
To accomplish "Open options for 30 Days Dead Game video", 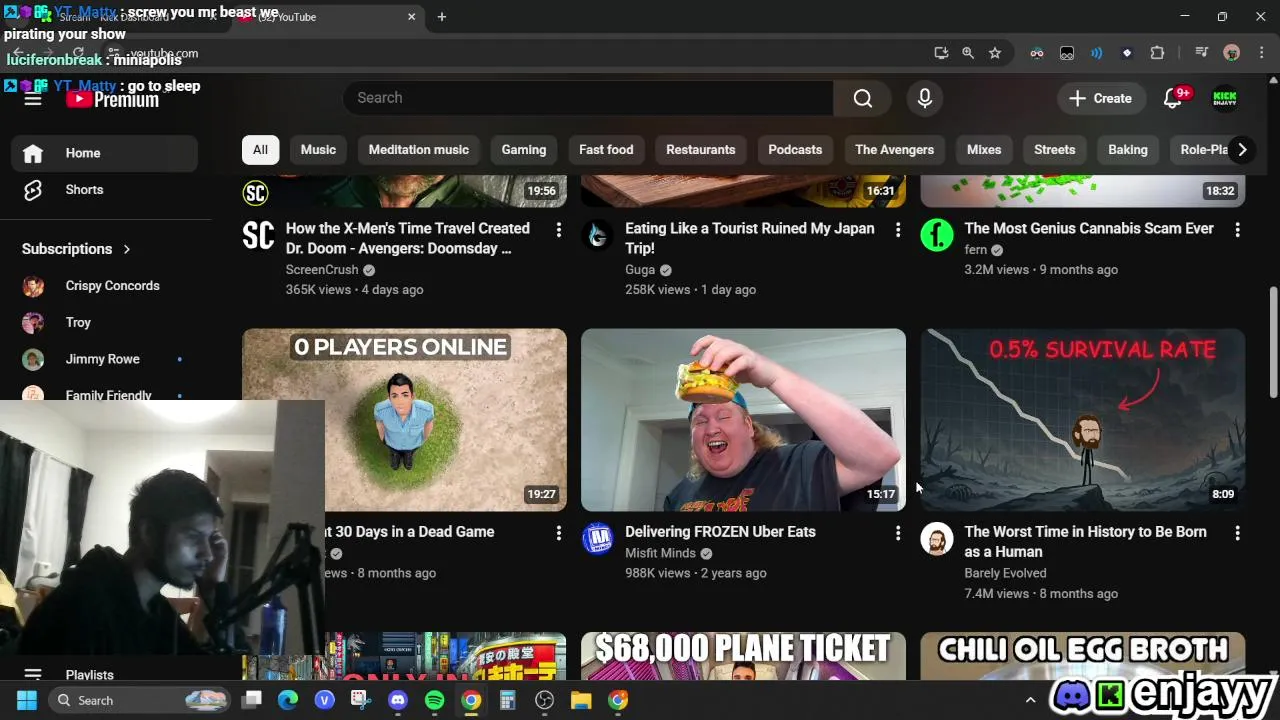I will 558,534.
